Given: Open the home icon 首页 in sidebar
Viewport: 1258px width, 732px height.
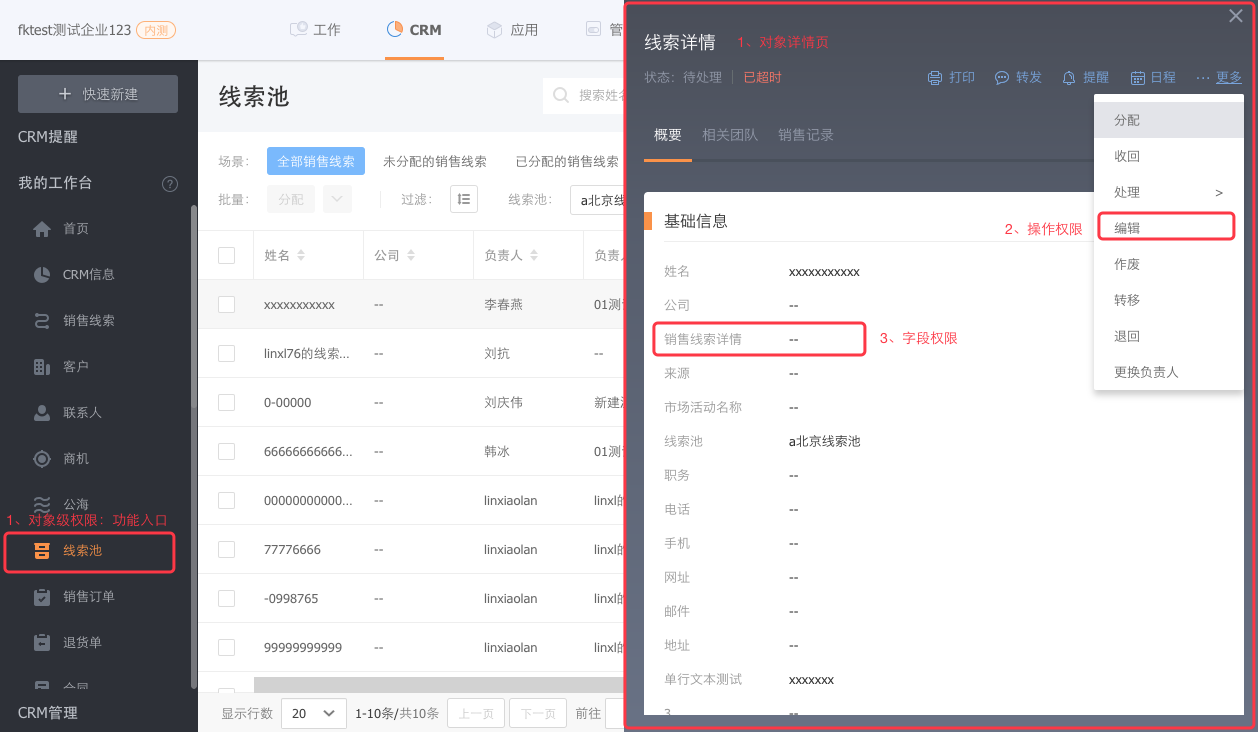Looking at the screenshot, I should (42, 229).
